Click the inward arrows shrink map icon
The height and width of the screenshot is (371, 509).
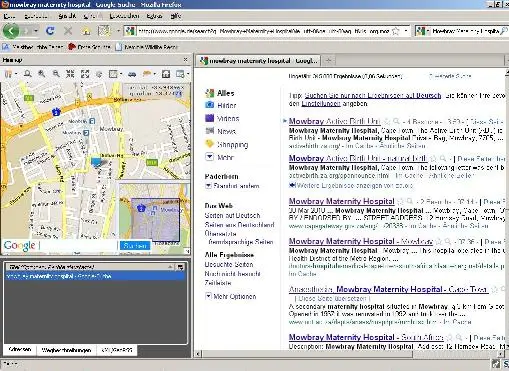coord(70,74)
